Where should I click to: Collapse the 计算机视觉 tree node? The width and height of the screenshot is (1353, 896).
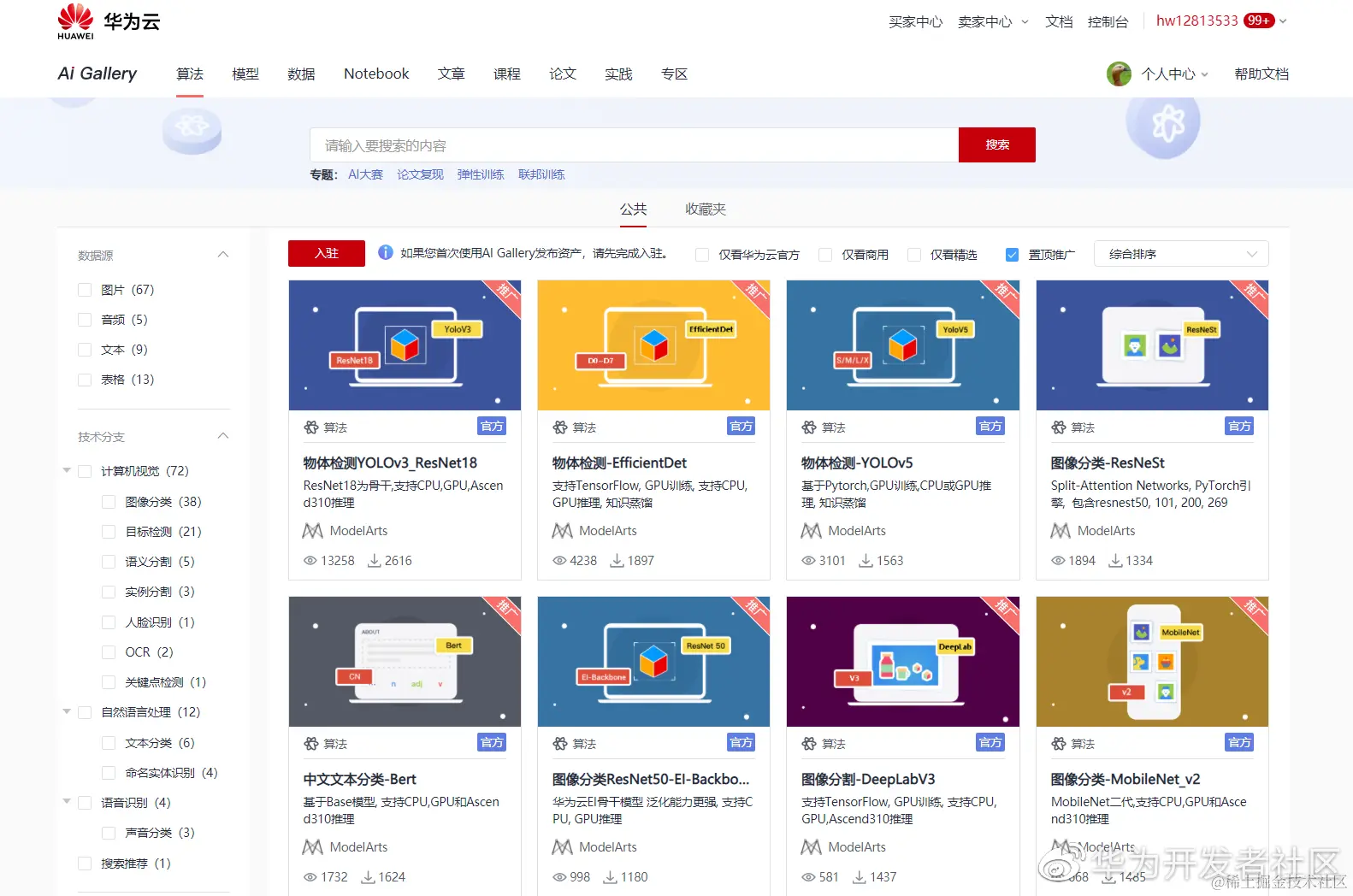[67, 470]
